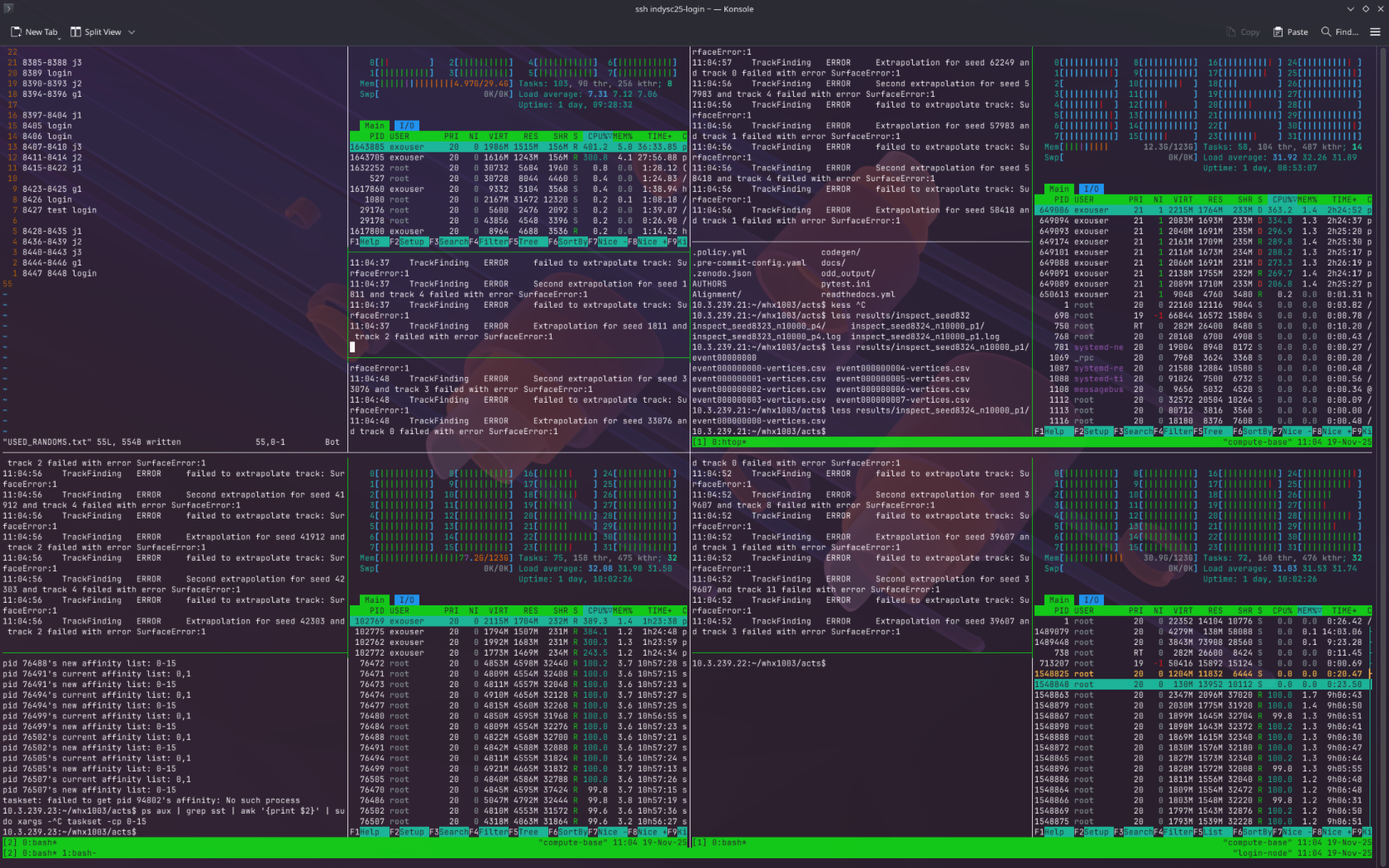The width and height of the screenshot is (1389, 868).
Task: Expand the Split View dropdown arrow
Action: pos(131,32)
